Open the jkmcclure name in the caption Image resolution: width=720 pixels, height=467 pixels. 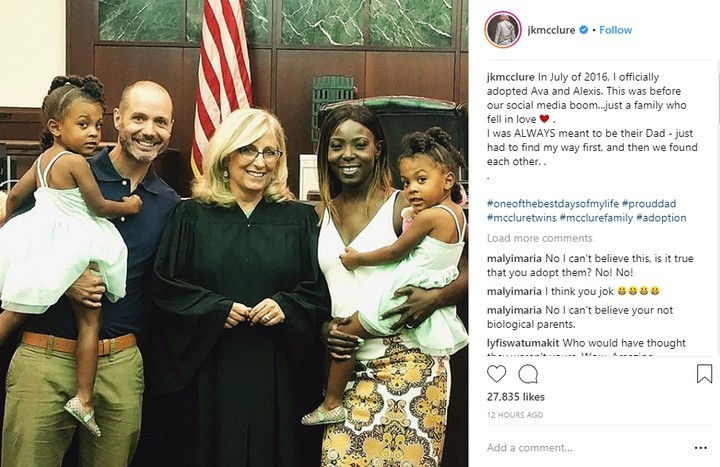[511, 77]
